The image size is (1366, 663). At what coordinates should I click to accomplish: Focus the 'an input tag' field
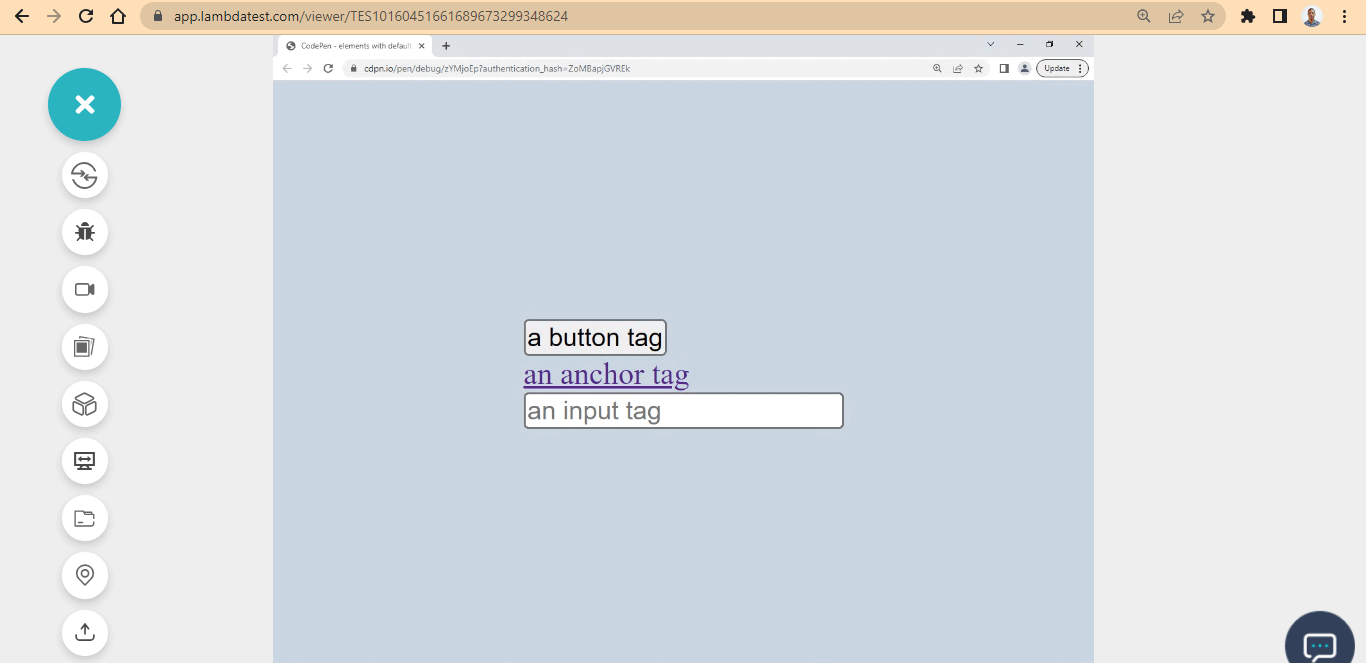684,411
